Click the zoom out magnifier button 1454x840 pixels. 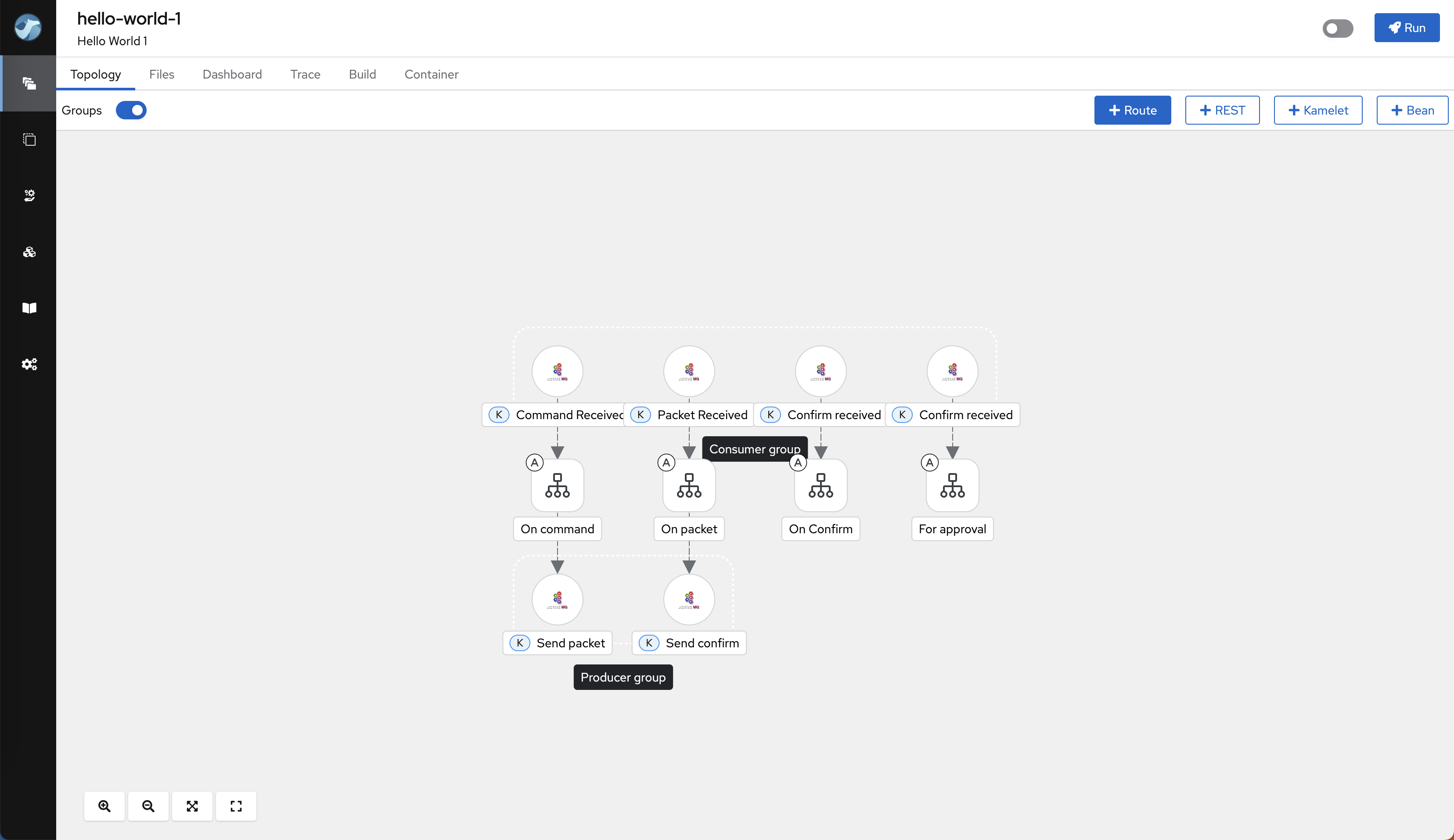[148, 806]
